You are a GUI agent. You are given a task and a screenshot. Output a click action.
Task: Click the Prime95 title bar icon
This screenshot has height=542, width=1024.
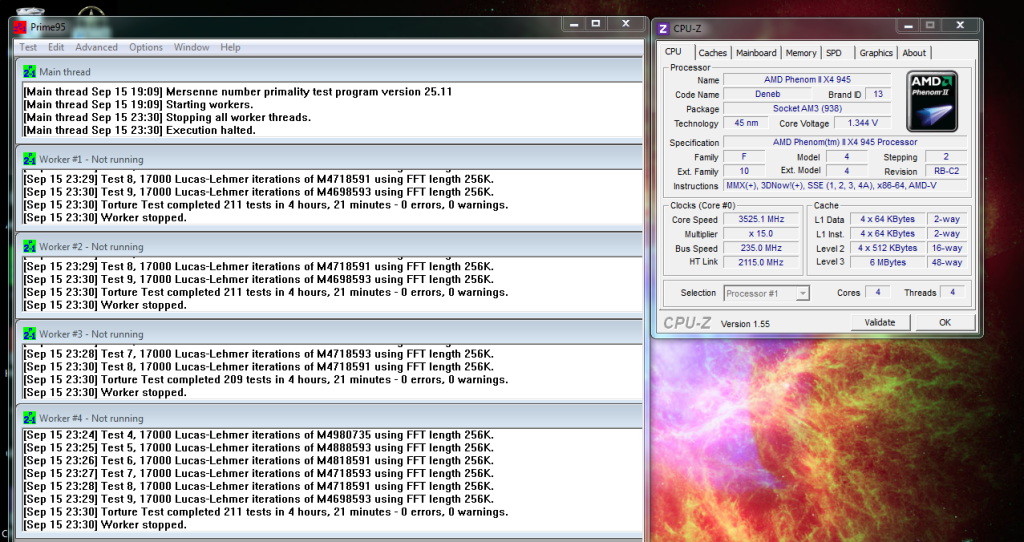[20, 27]
